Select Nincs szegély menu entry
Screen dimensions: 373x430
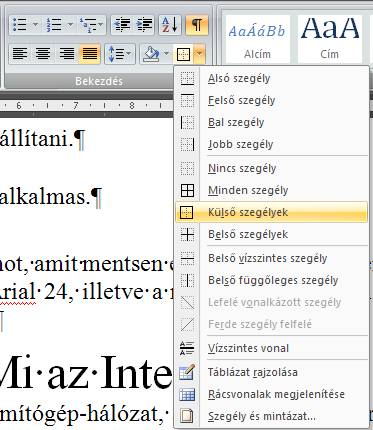point(271,169)
